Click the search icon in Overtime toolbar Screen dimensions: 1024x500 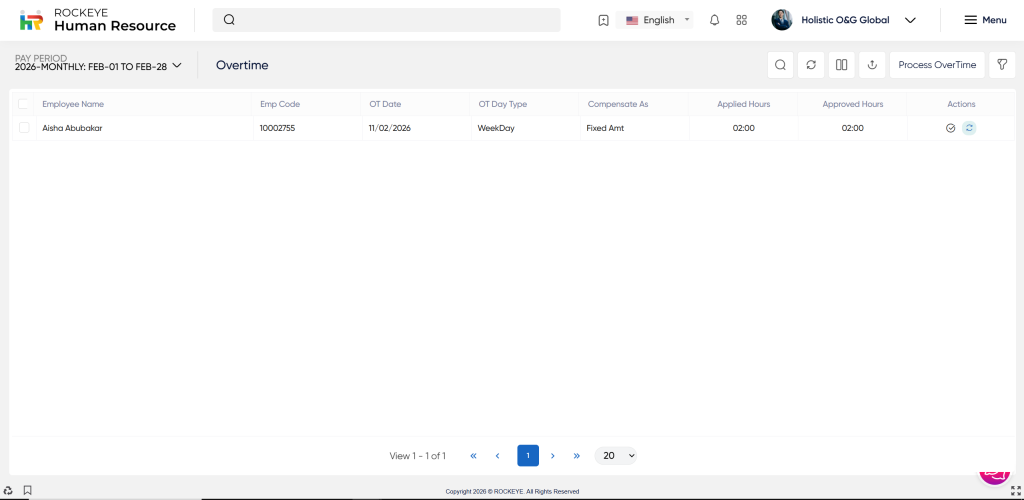780,65
